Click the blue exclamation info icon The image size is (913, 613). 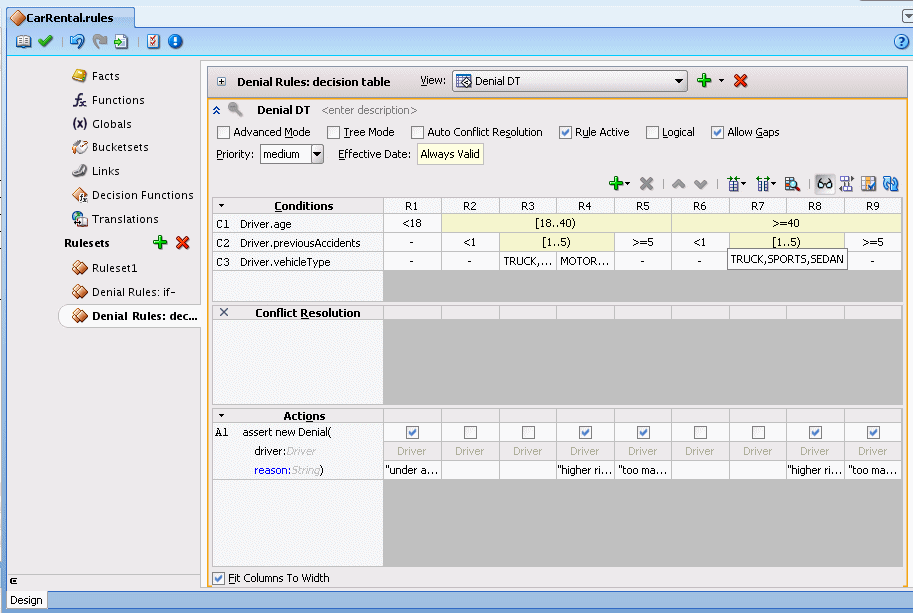[x=175, y=41]
